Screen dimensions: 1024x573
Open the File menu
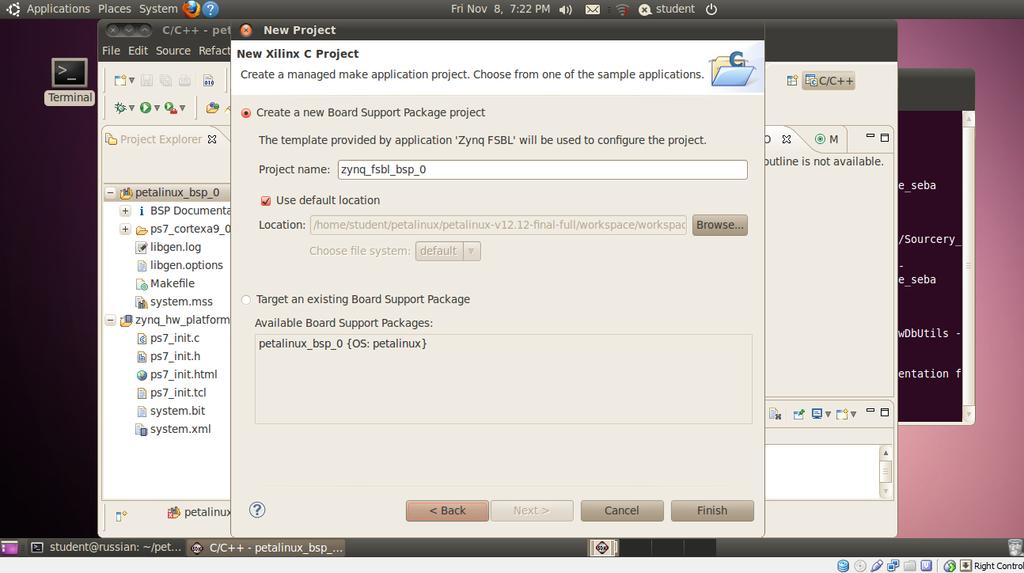pyautogui.click(x=111, y=50)
